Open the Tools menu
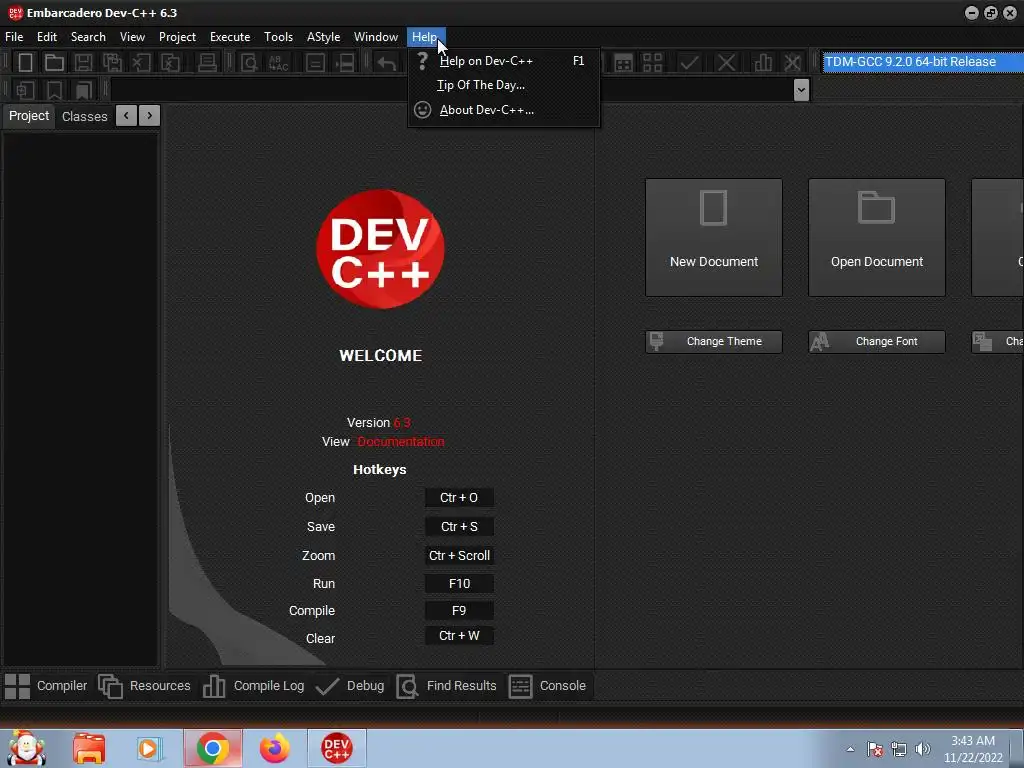The width and height of the screenshot is (1024, 768). click(x=278, y=37)
